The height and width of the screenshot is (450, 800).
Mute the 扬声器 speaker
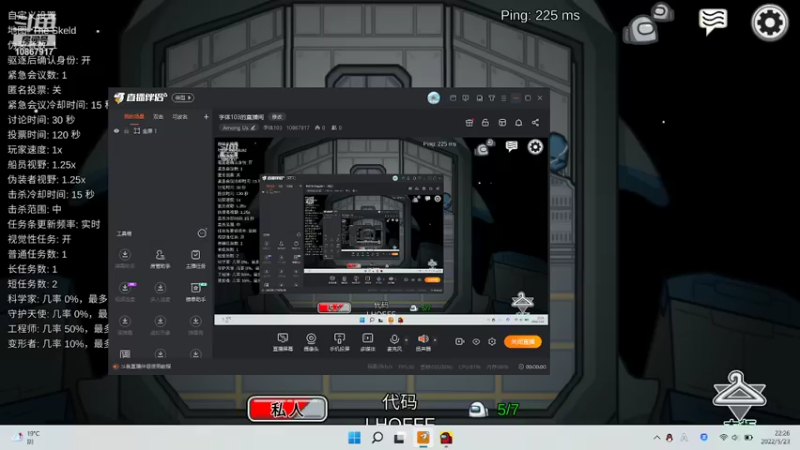pyautogui.click(x=423, y=342)
